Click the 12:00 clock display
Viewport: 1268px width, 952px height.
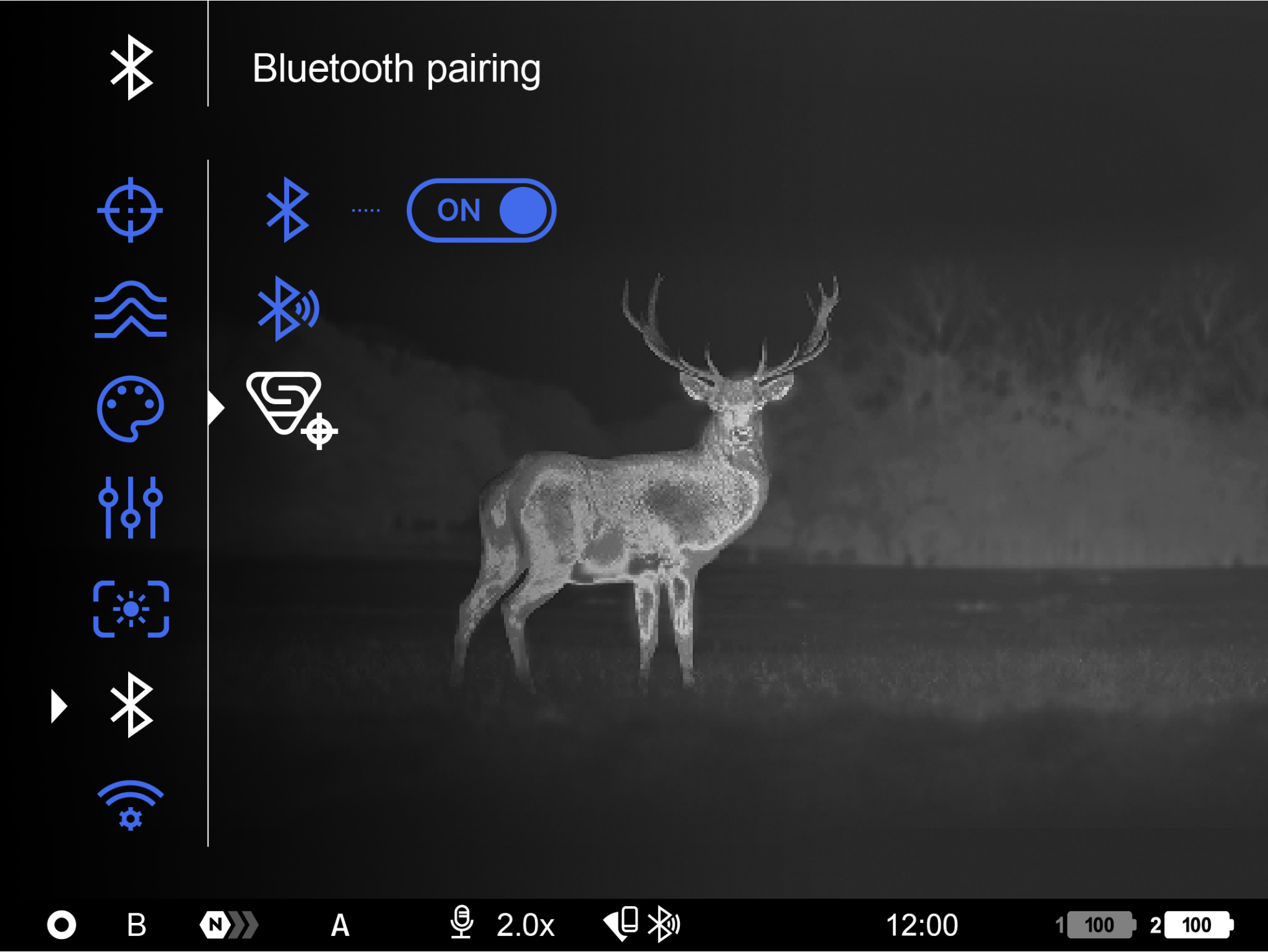tap(921, 925)
